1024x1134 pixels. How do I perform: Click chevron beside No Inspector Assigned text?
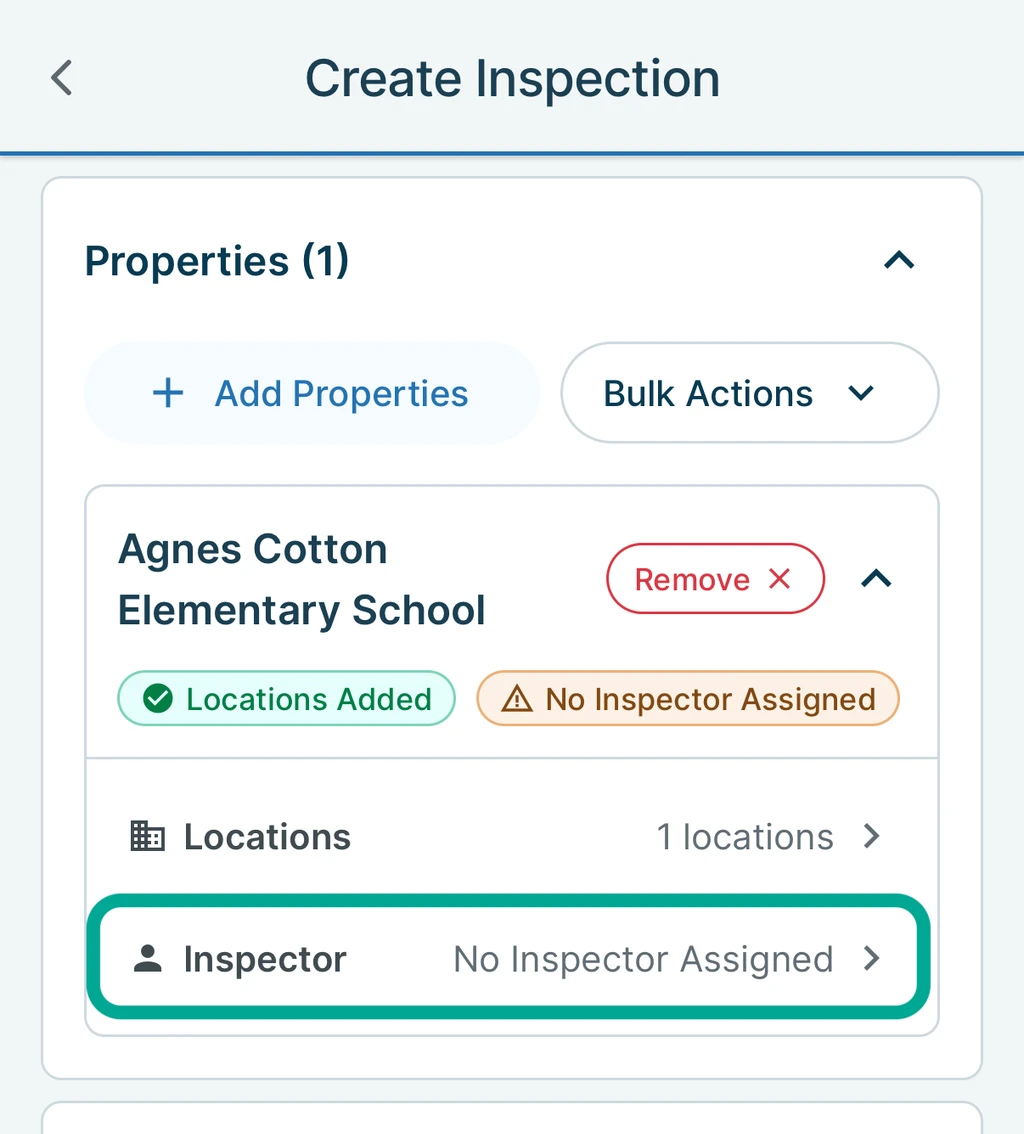(872, 959)
